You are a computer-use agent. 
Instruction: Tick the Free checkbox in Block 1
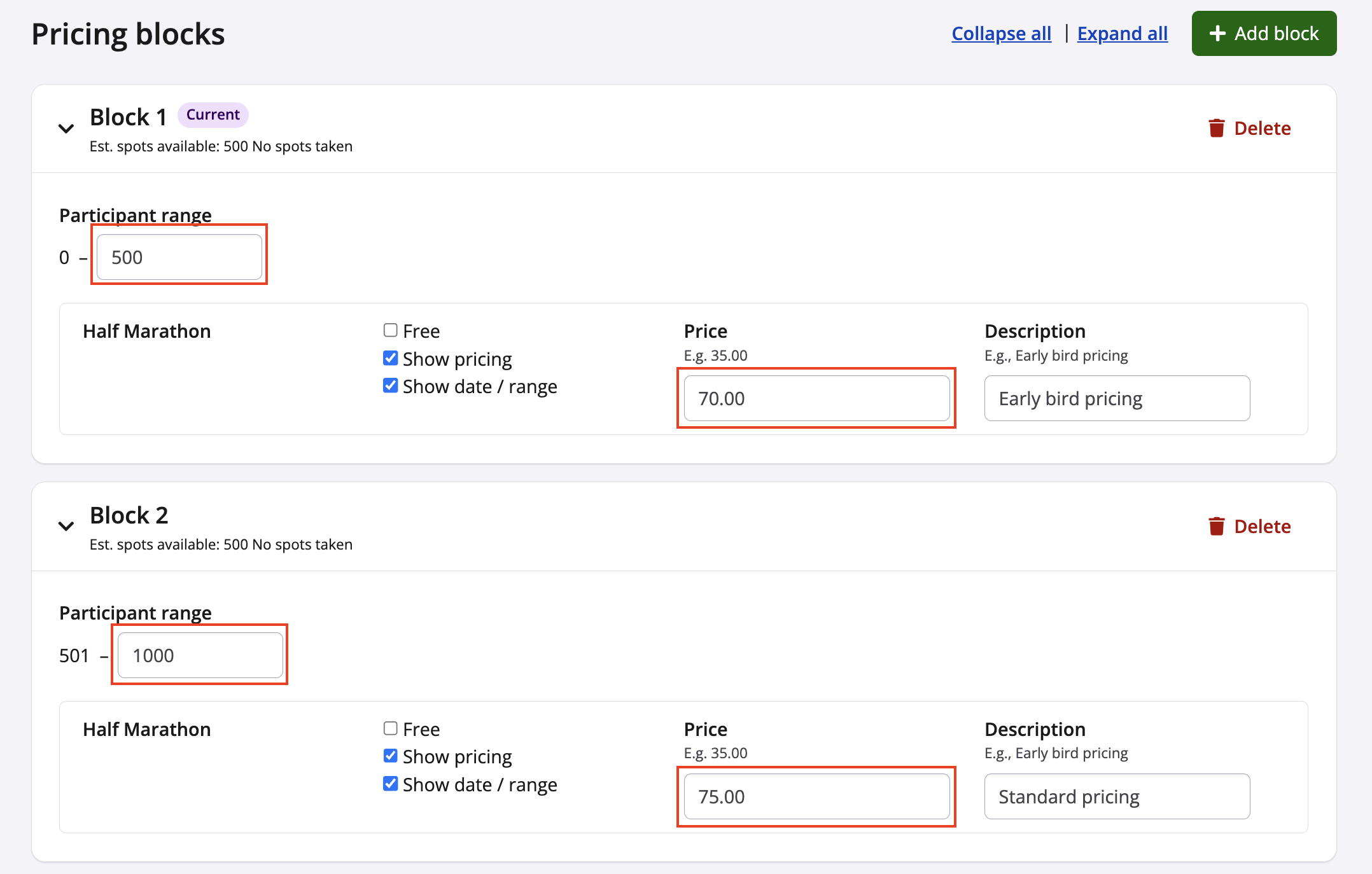tap(391, 330)
